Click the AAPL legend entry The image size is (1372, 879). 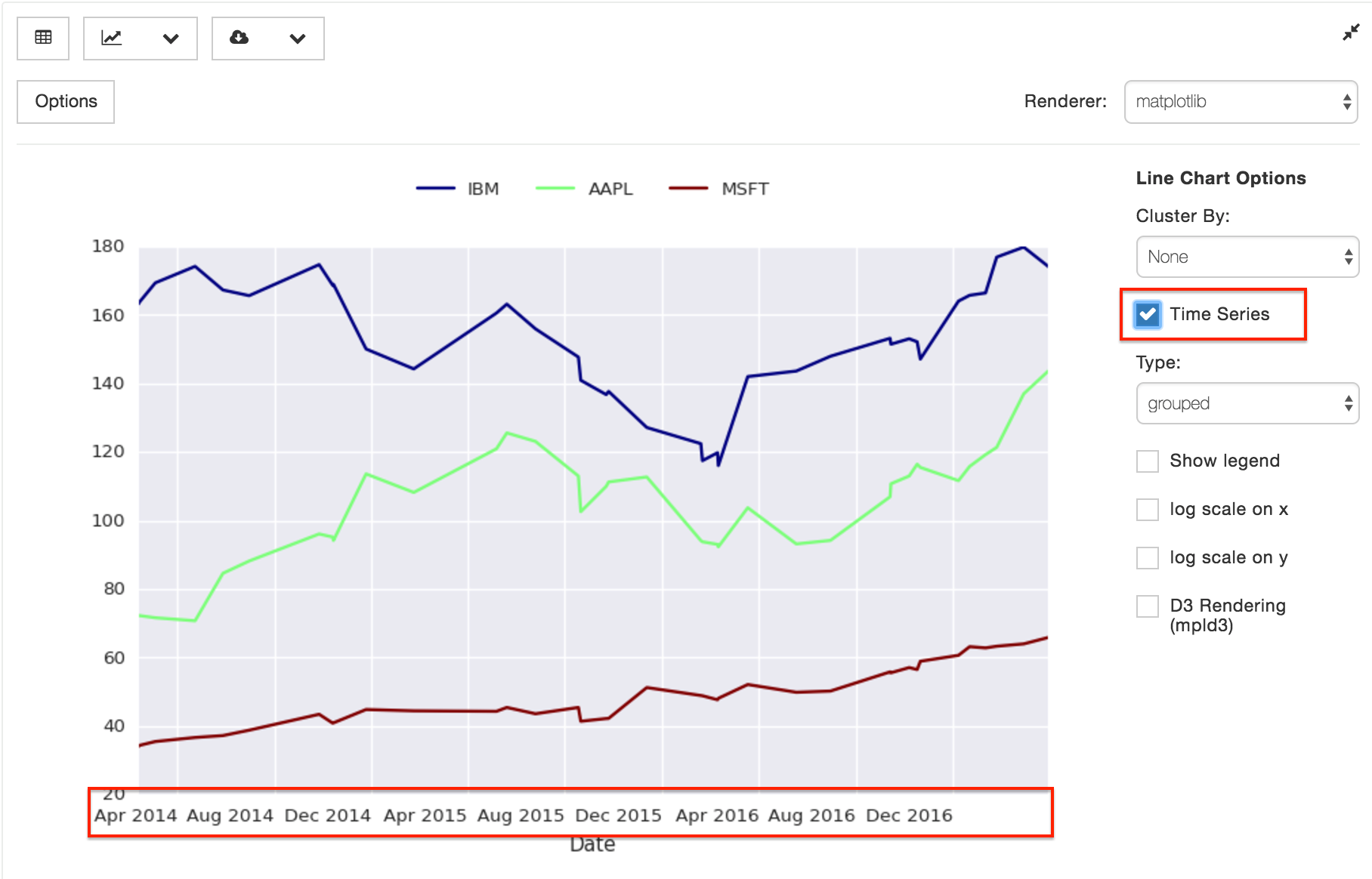tap(584, 189)
